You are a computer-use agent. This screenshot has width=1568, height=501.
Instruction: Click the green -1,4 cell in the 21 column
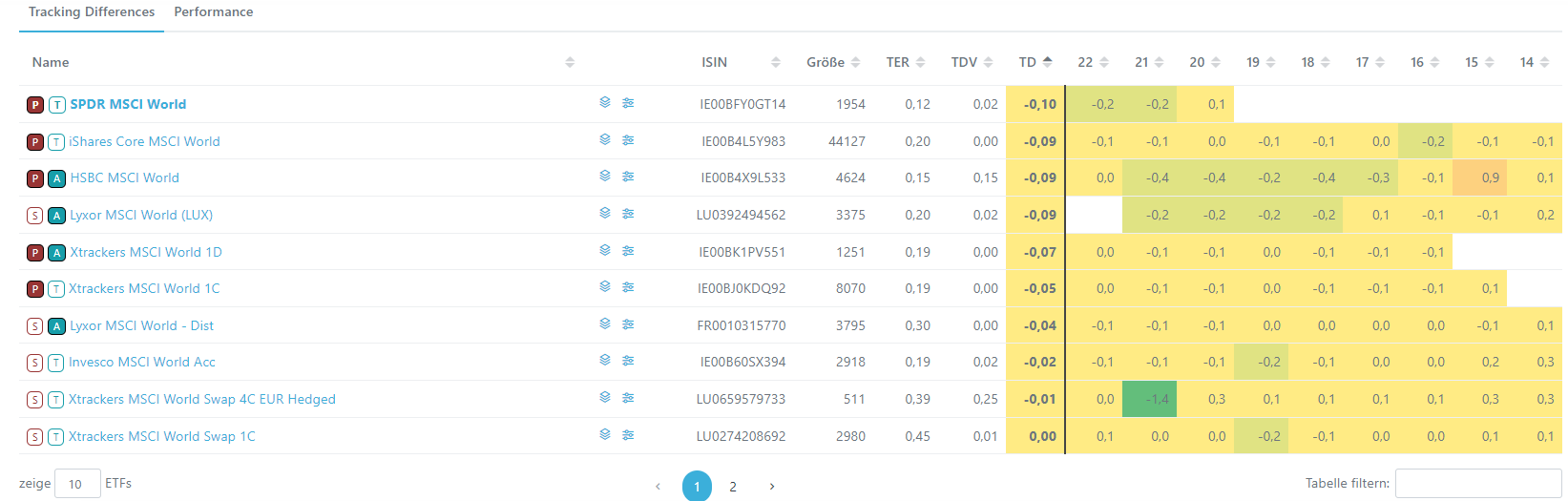(x=1149, y=399)
